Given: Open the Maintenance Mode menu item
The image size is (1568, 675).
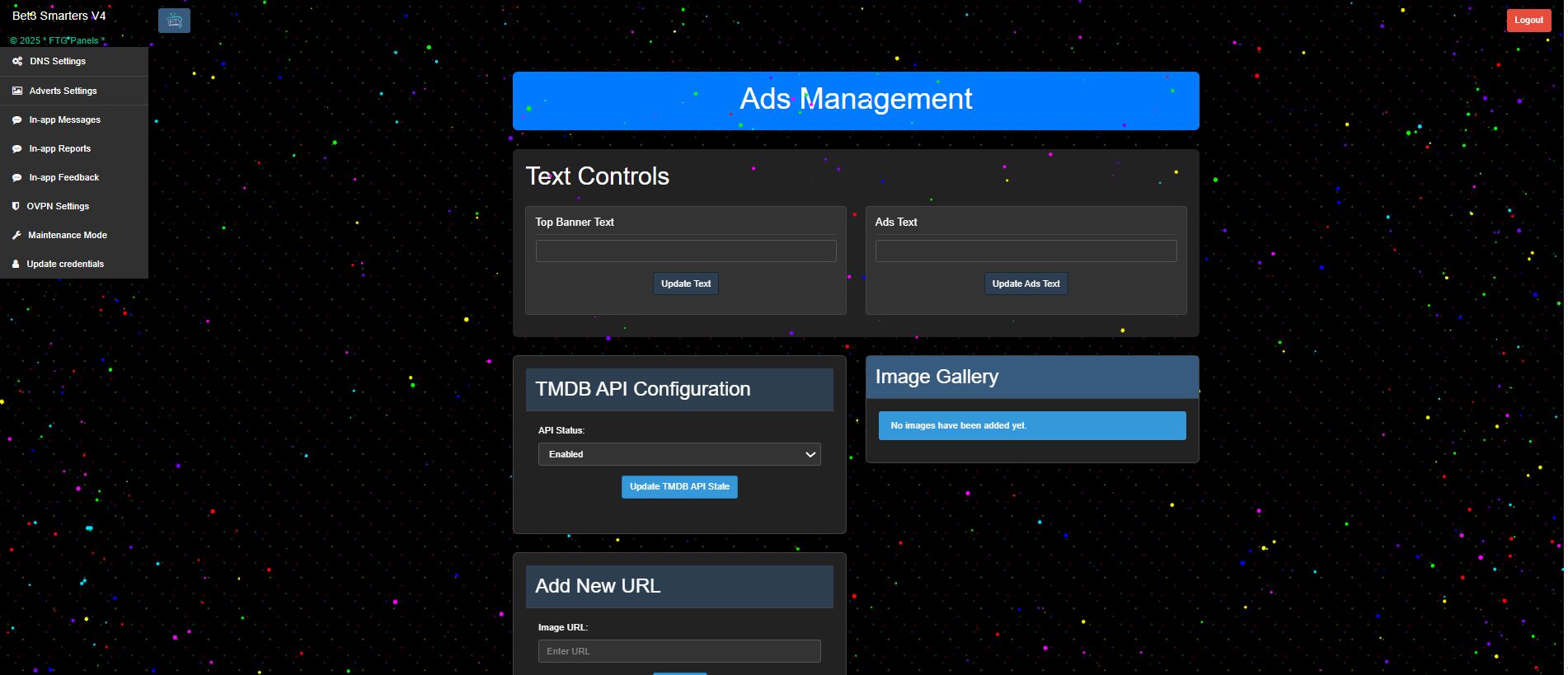Looking at the screenshot, I should pos(68,236).
